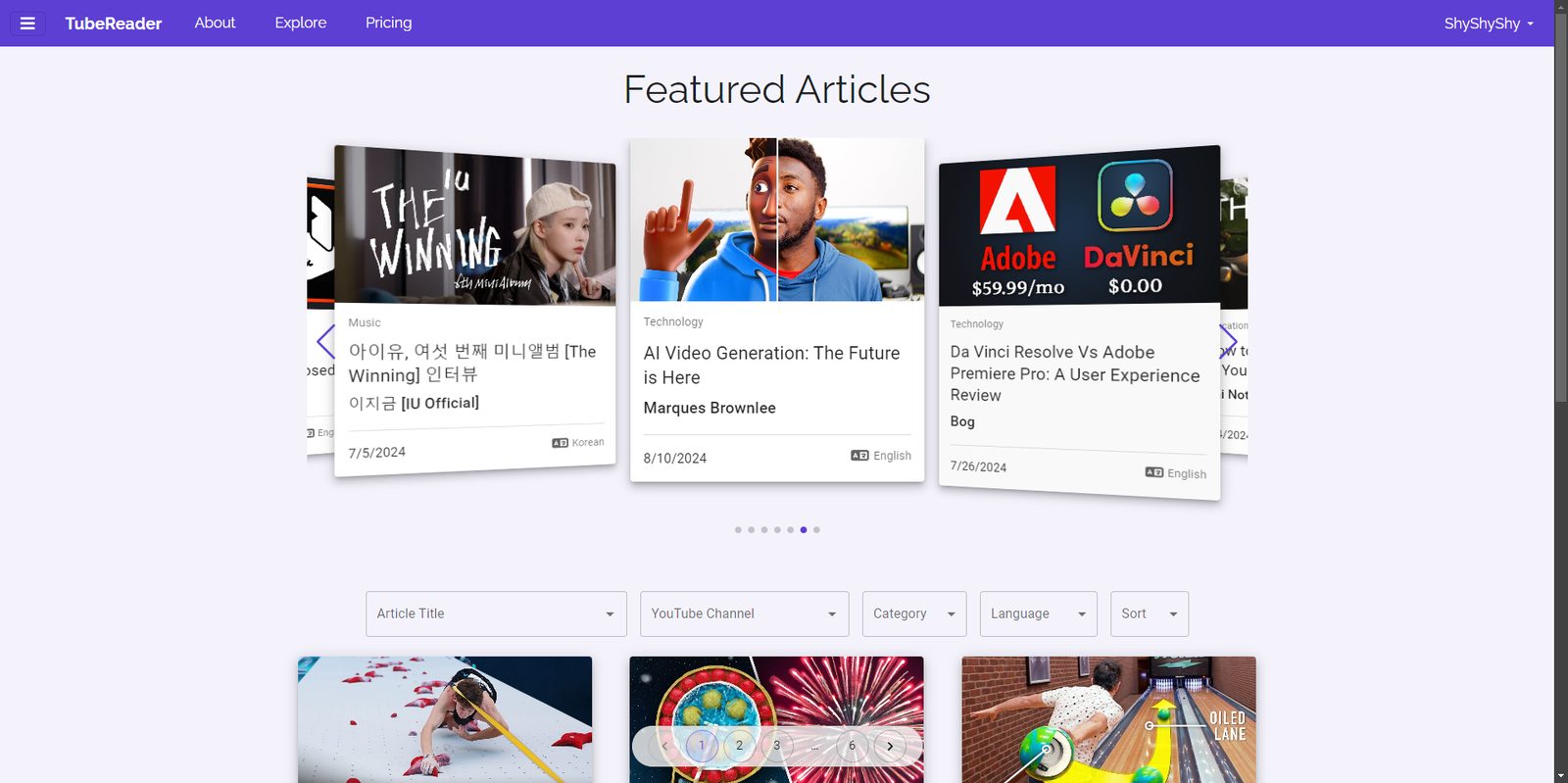Select the second carousel indicator dot
The height and width of the screenshot is (783, 1568).
point(751,530)
